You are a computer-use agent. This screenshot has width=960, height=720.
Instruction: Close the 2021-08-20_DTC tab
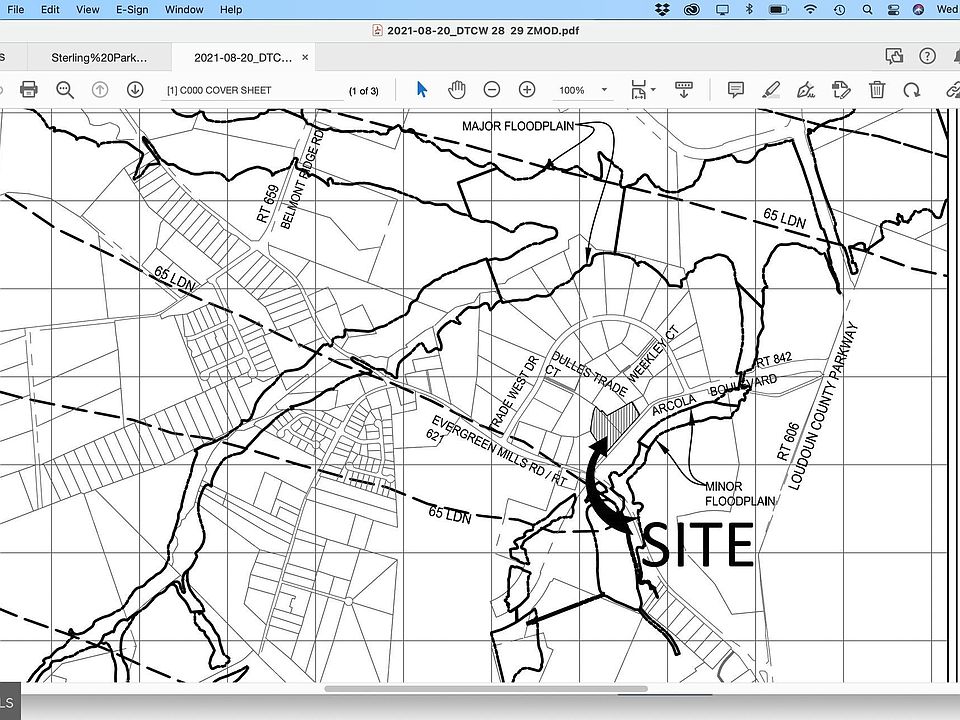point(305,57)
